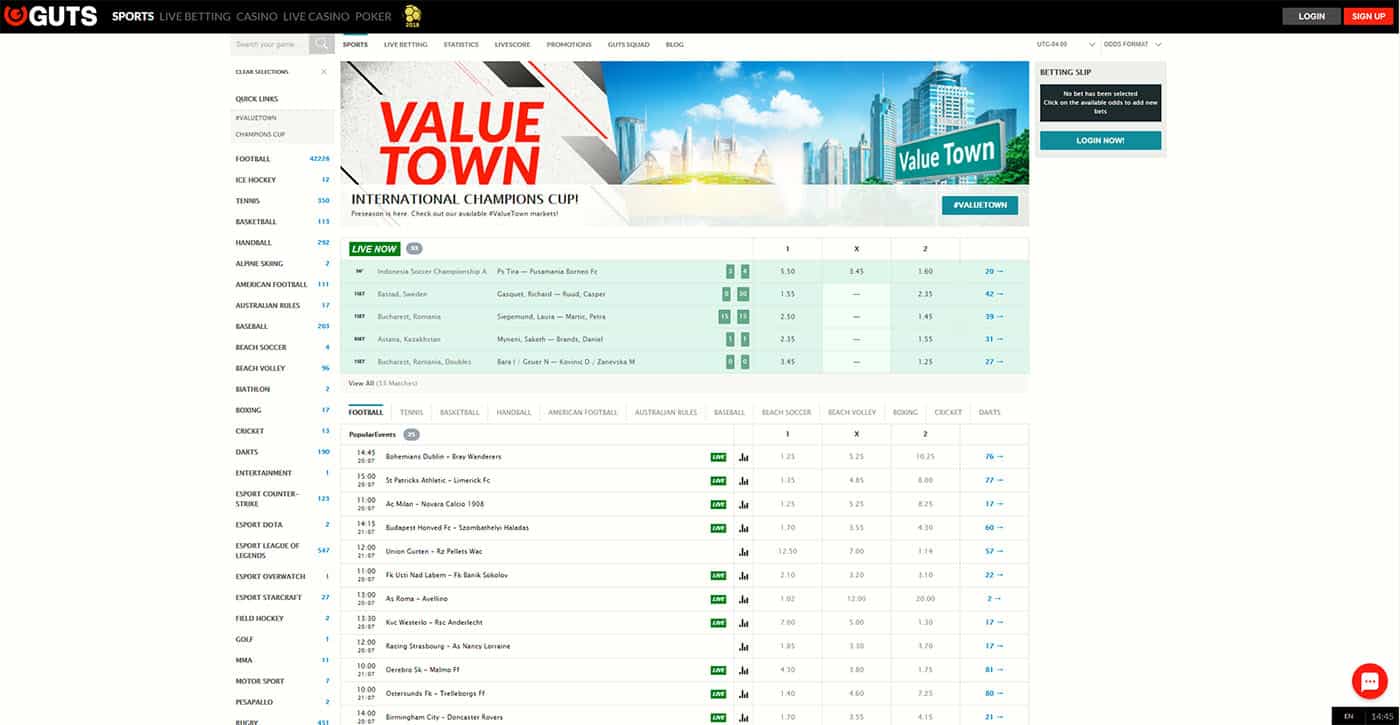This screenshot has width=1400, height=725.
Task: Switch to the Tennis events tab
Action: tap(412, 413)
